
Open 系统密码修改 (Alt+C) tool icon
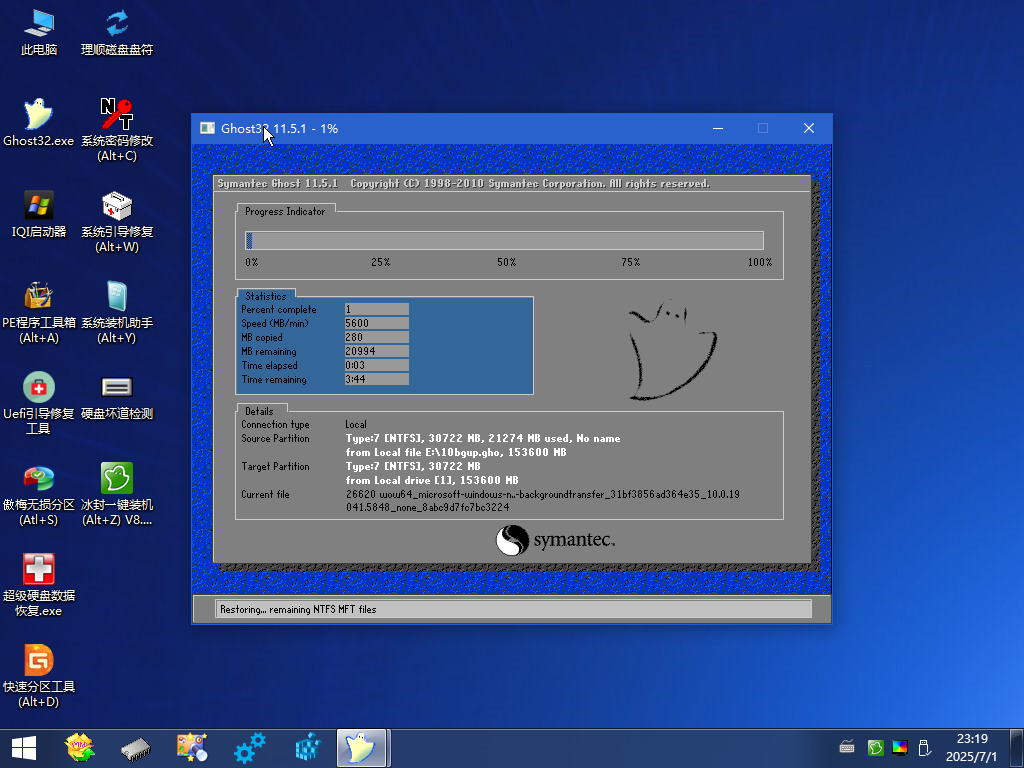pyautogui.click(x=117, y=130)
